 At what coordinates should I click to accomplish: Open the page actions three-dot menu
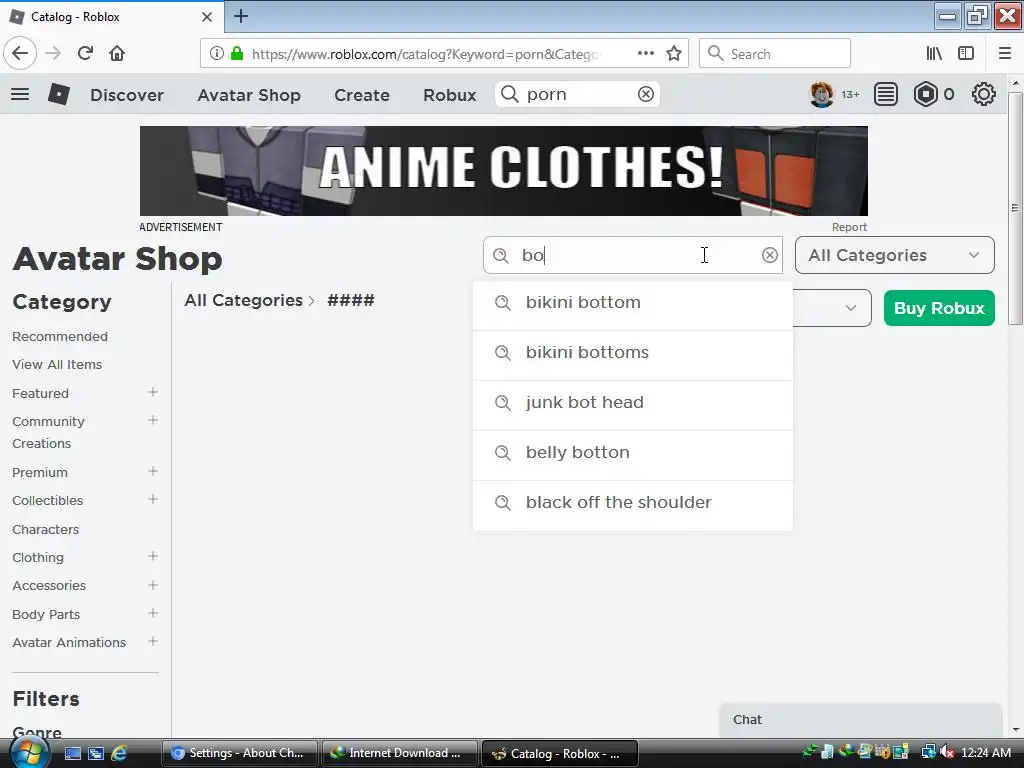646,54
